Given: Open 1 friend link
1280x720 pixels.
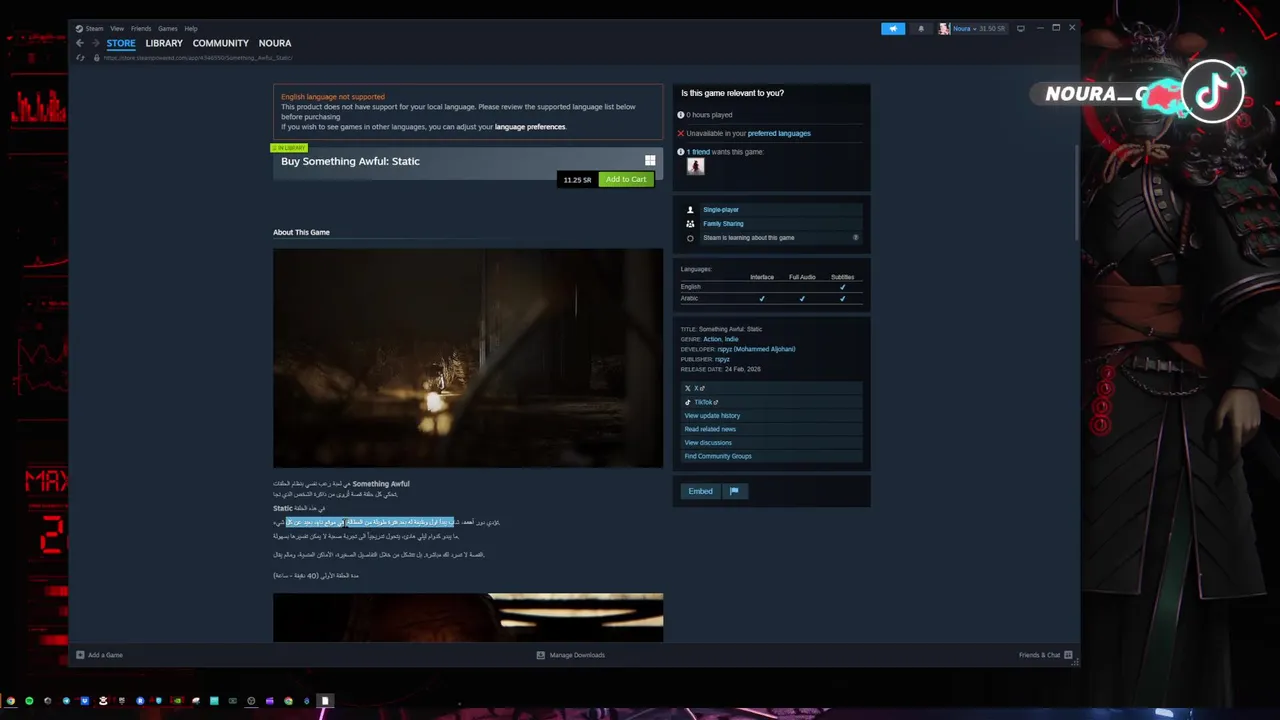Looking at the screenshot, I should (698, 152).
